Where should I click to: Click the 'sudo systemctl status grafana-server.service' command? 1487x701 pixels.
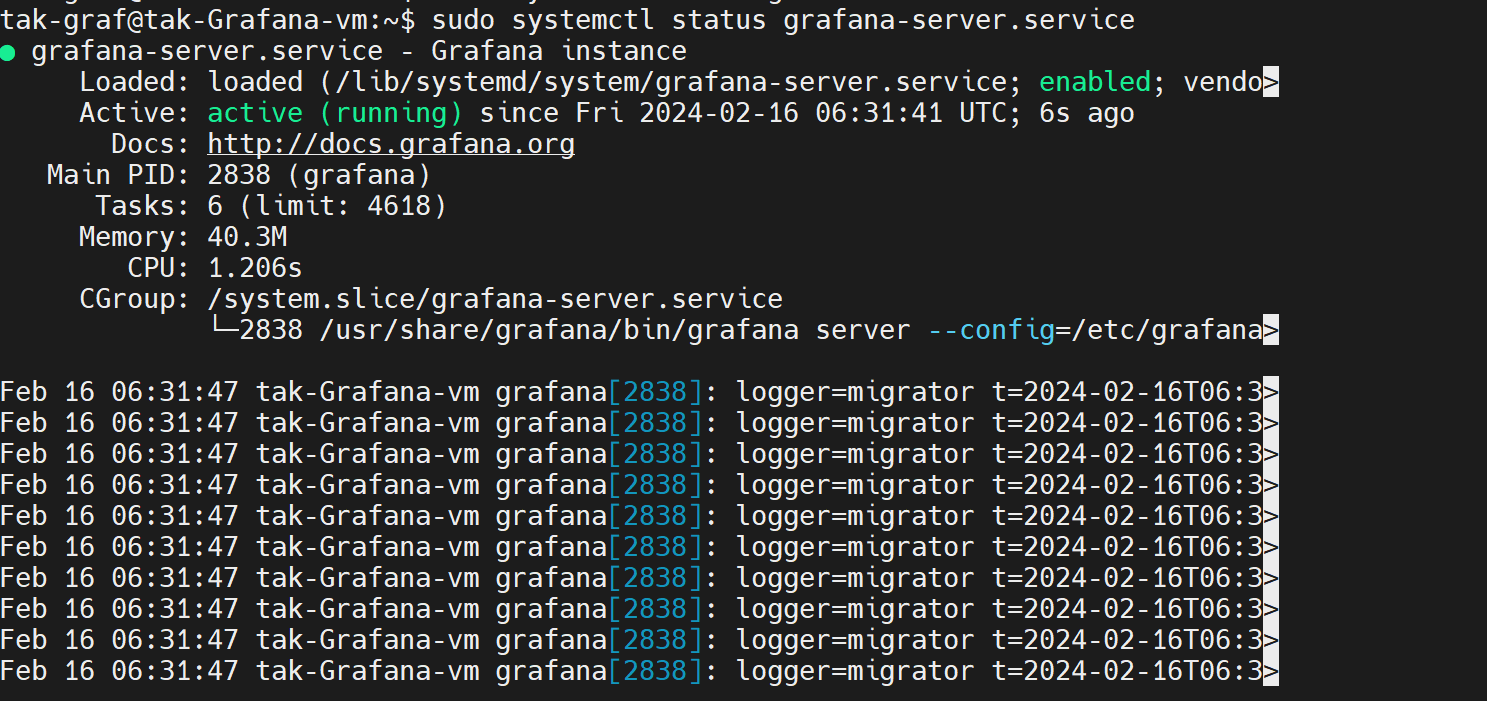click(x=783, y=19)
